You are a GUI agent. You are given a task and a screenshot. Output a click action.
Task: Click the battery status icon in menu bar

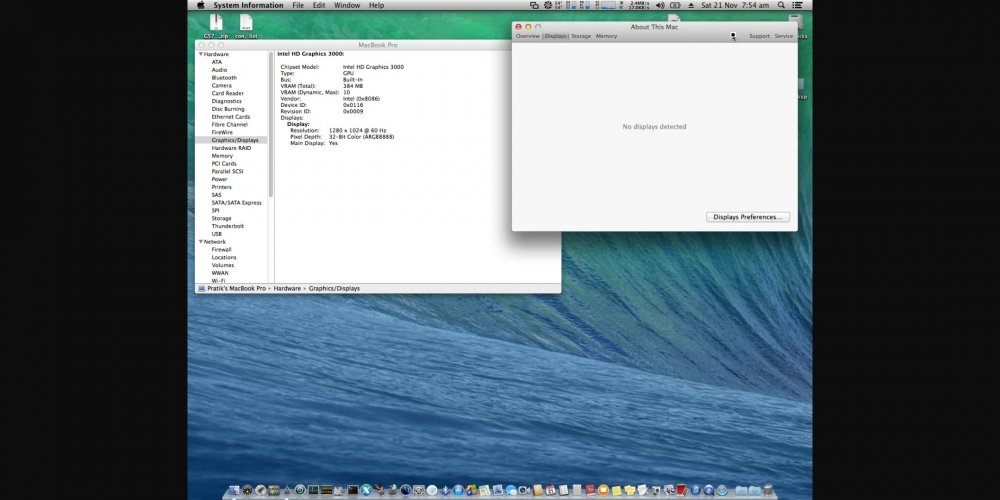click(x=675, y=5)
